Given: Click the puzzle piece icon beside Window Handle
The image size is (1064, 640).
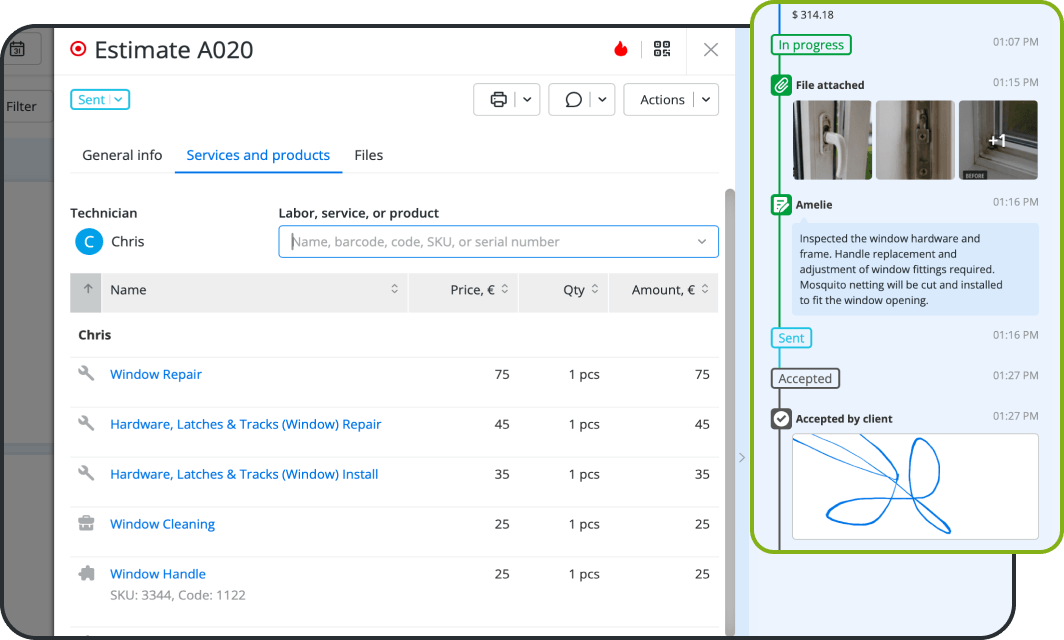Looking at the screenshot, I should coord(86,573).
